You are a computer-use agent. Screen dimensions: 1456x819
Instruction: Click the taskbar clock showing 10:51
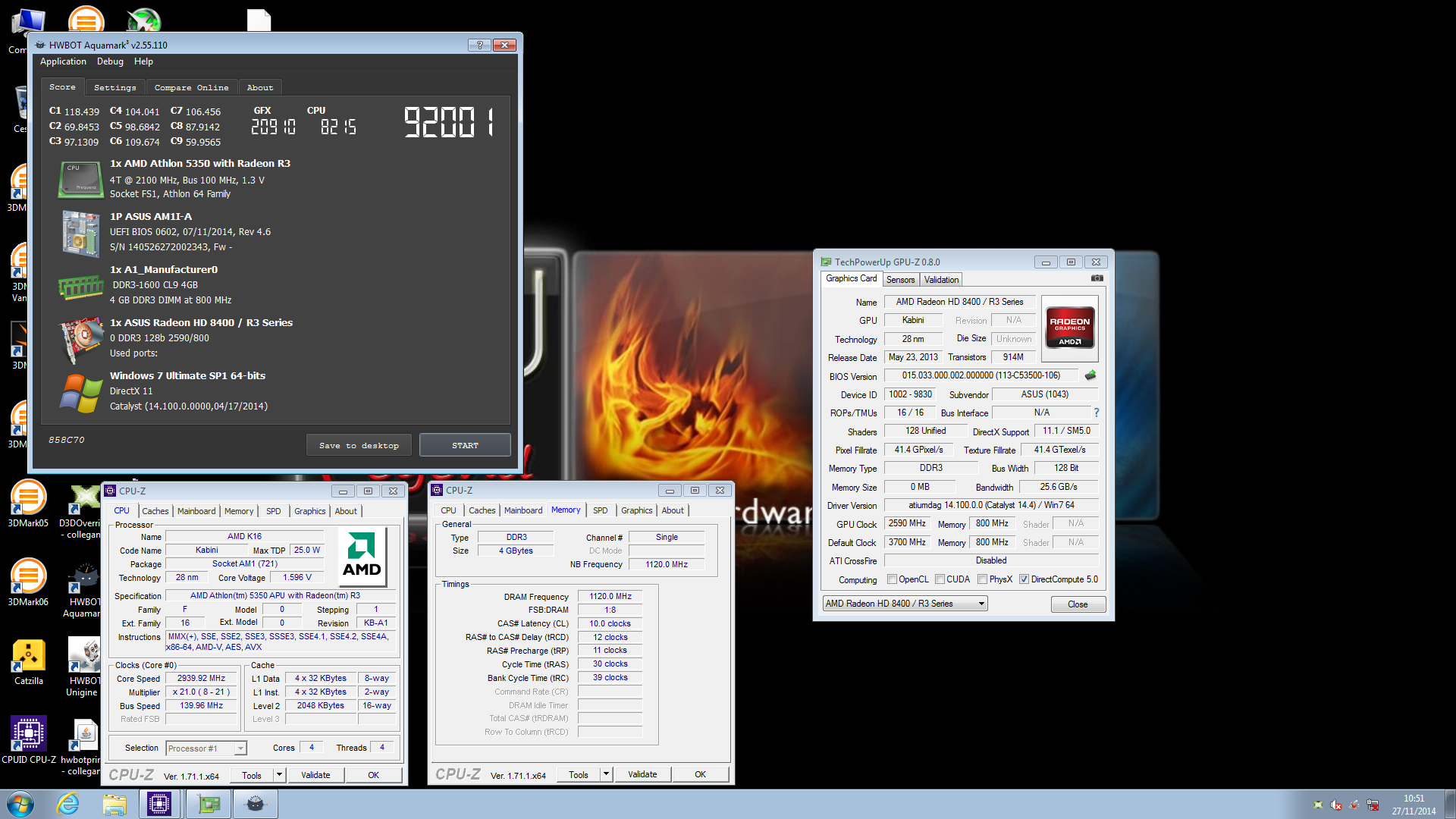[x=1414, y=805]
